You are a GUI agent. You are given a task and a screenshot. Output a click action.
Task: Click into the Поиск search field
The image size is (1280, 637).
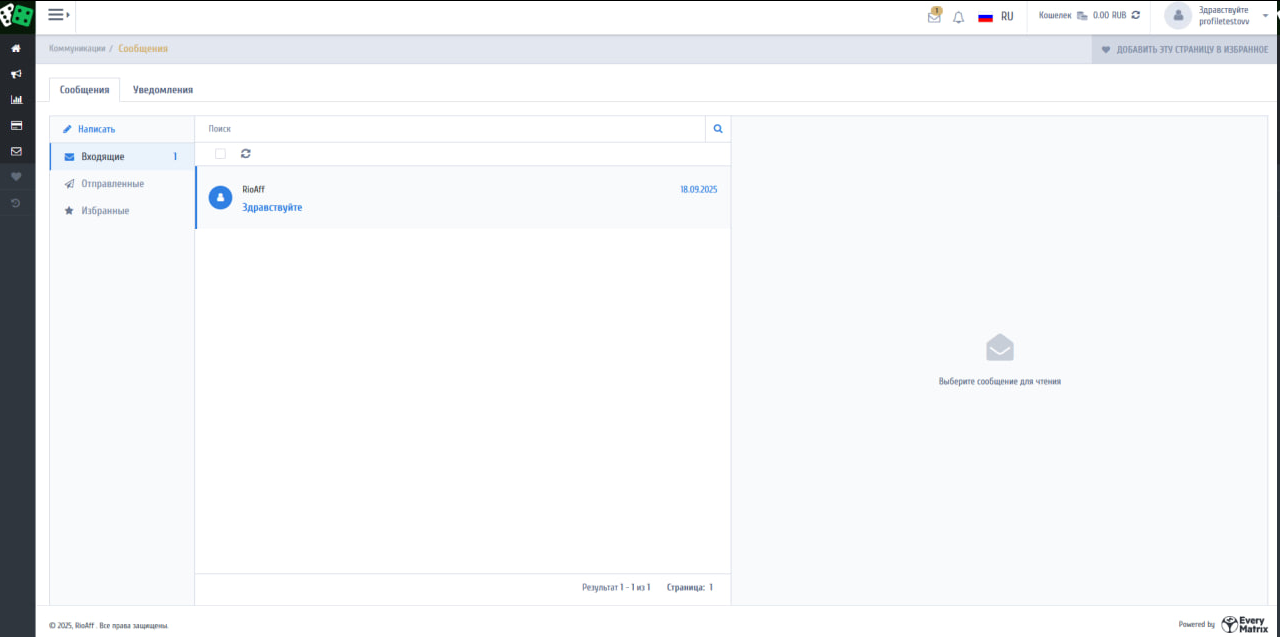click(450, 129)
